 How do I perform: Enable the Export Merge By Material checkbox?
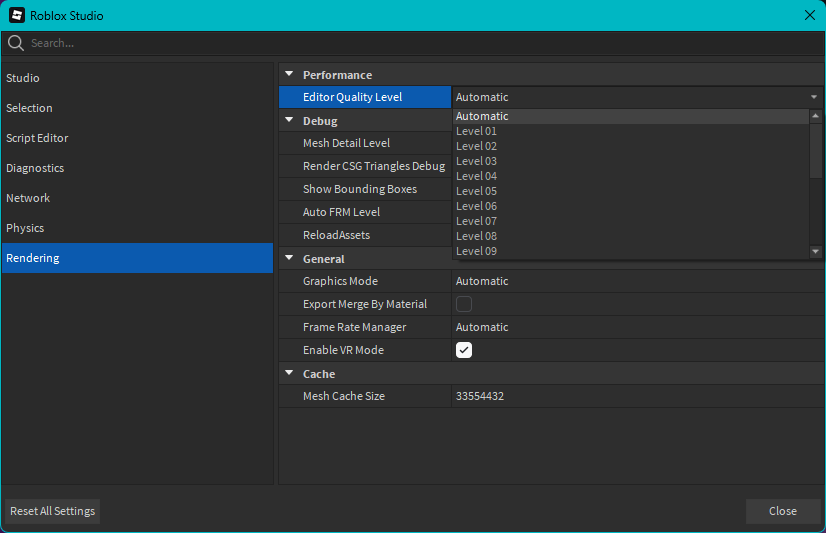coord(464,304)
